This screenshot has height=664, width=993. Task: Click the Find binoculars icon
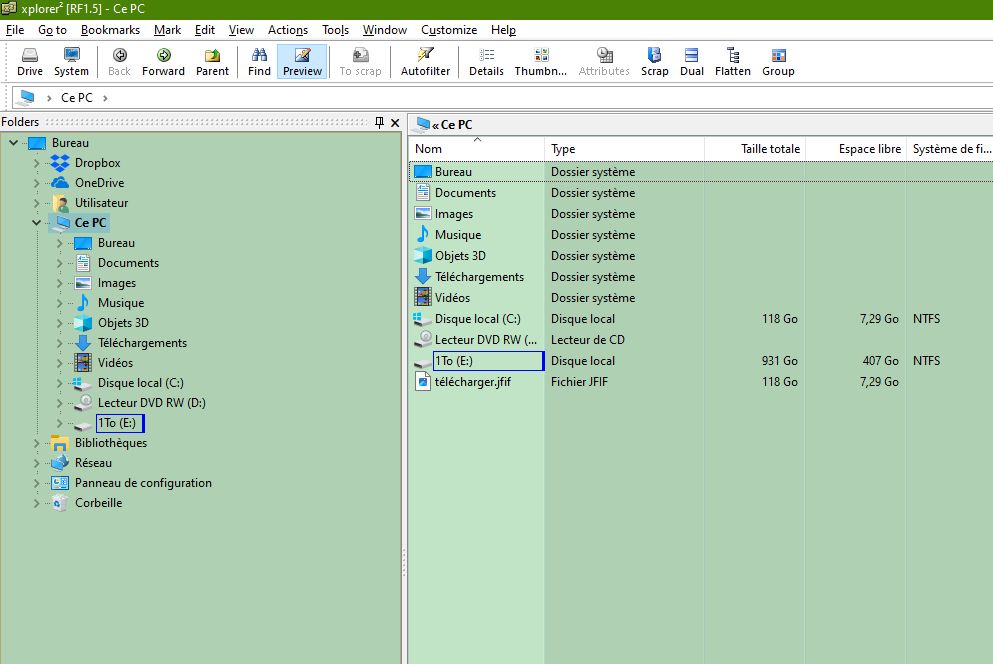pyautogui.click(x=259, y=61)
